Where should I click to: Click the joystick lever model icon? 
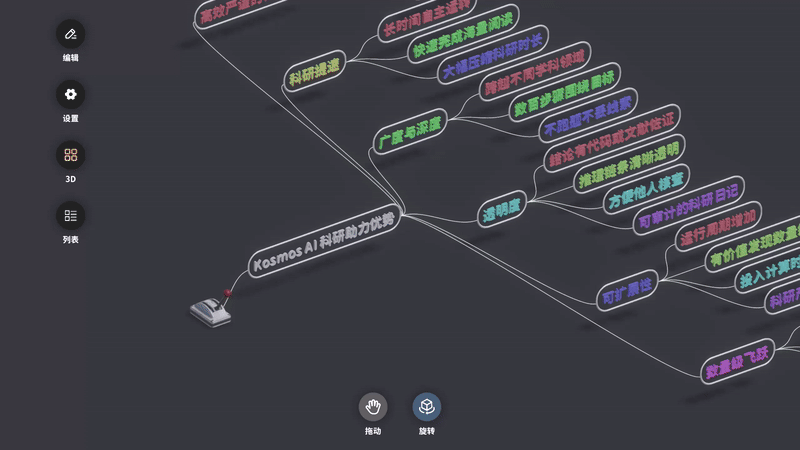[212, 309]
